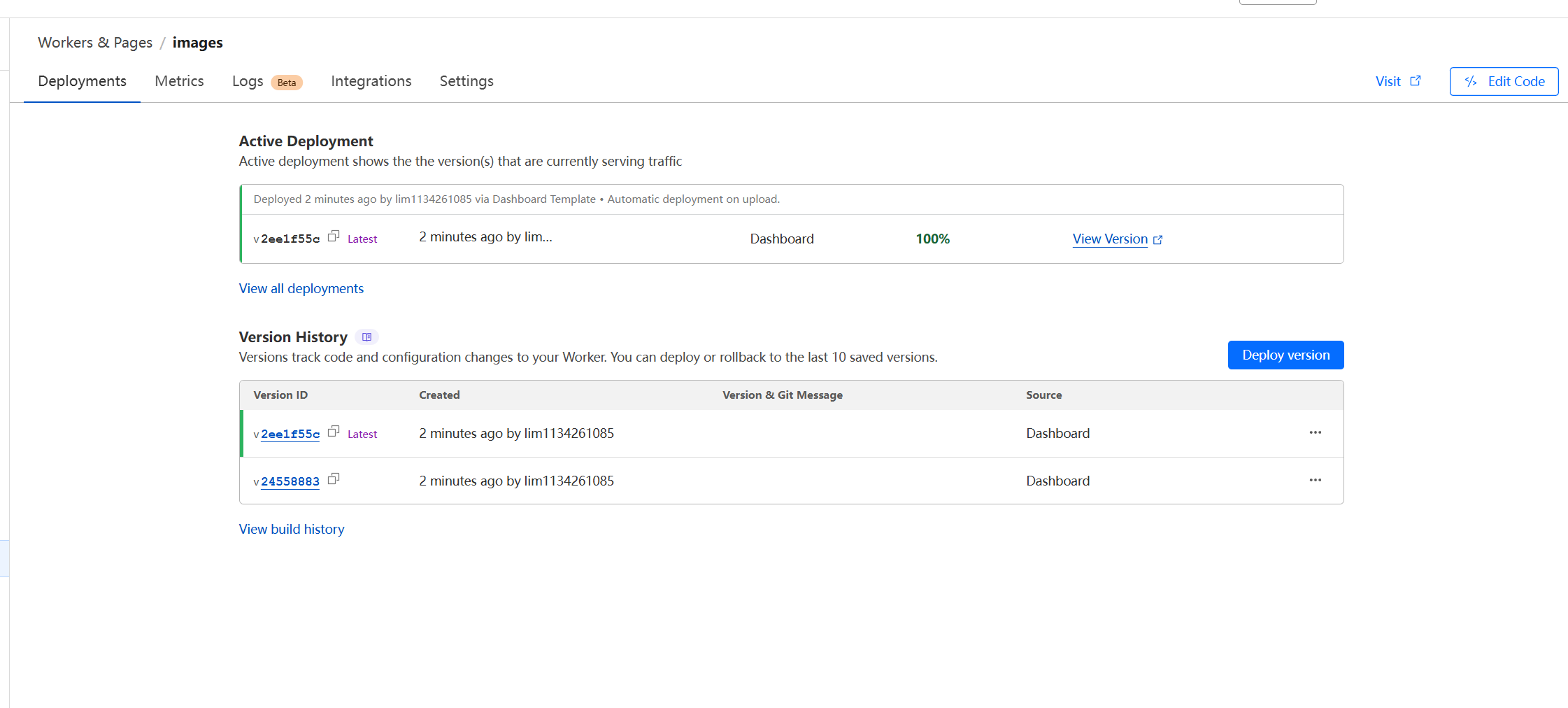Click the Visit external link

point(1397,81)
